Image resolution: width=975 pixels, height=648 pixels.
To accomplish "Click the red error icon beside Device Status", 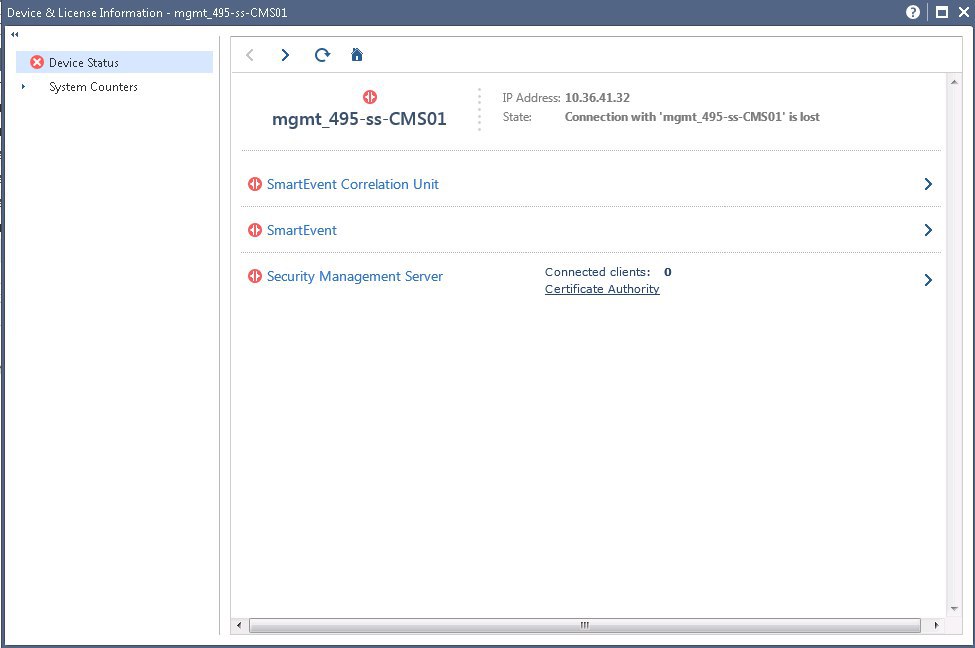I will pos(37,62).
